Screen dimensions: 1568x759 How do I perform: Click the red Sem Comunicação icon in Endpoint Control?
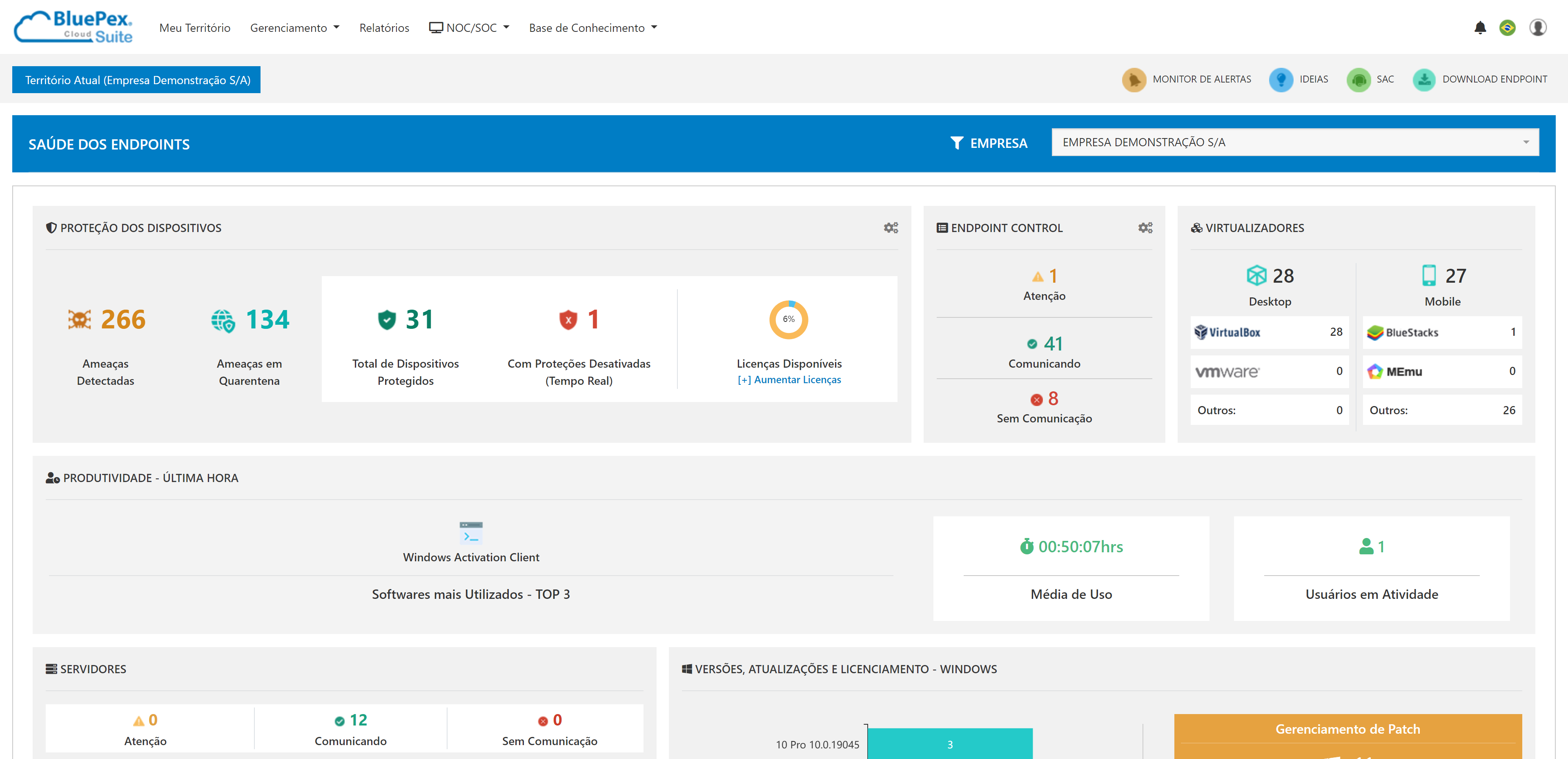pyautogui.click(x=1036, y=400)
